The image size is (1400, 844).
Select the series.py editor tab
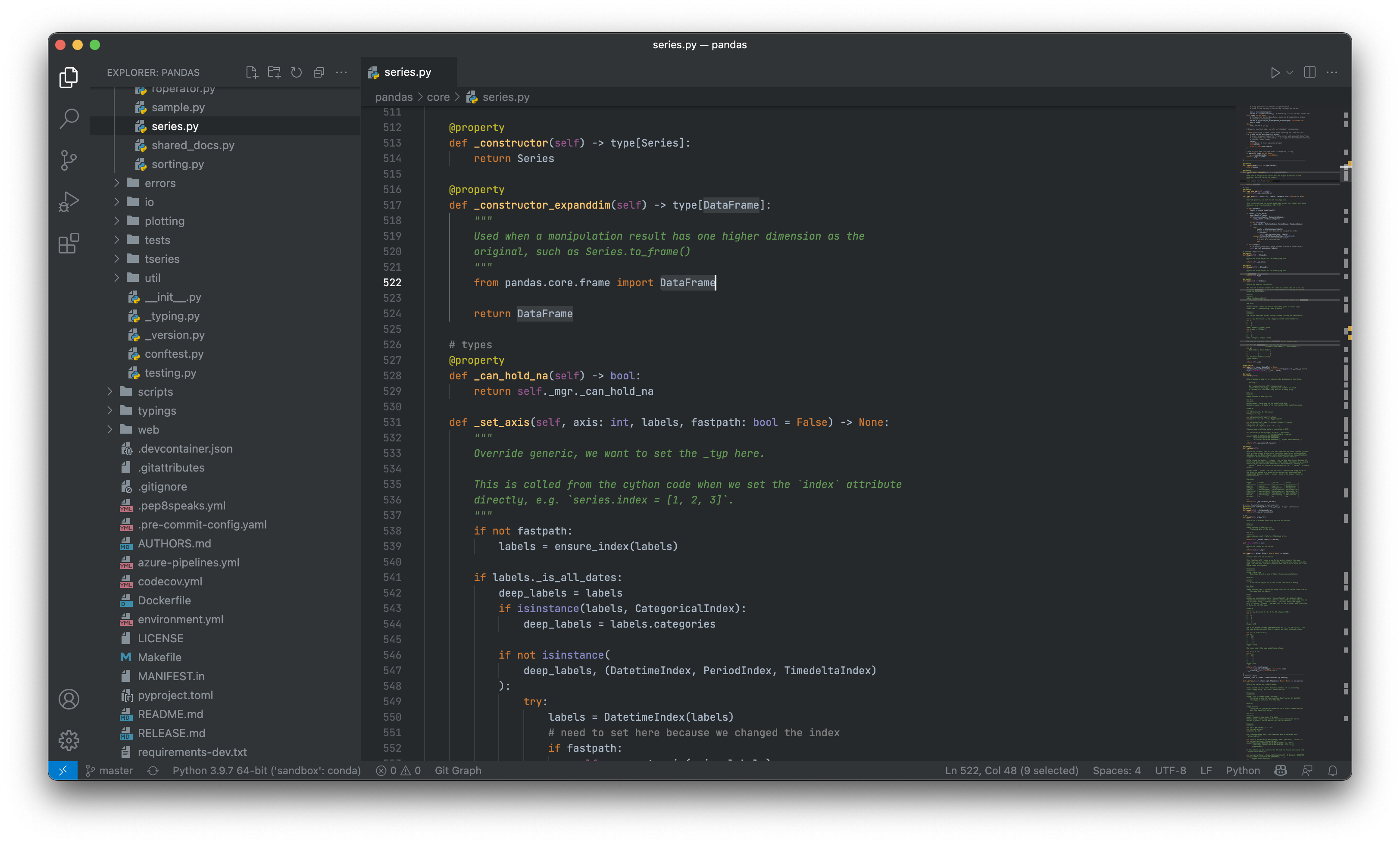tap(407, 72)
